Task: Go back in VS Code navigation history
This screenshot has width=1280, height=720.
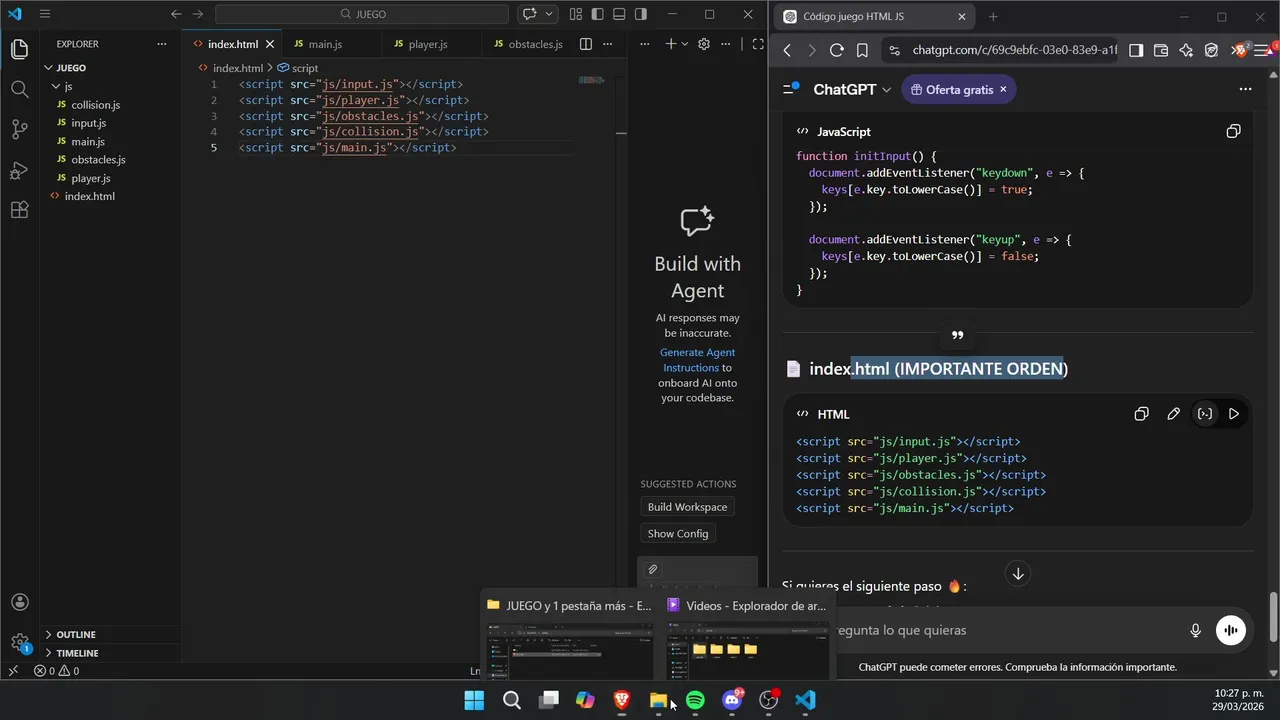Action: (176, 14)
